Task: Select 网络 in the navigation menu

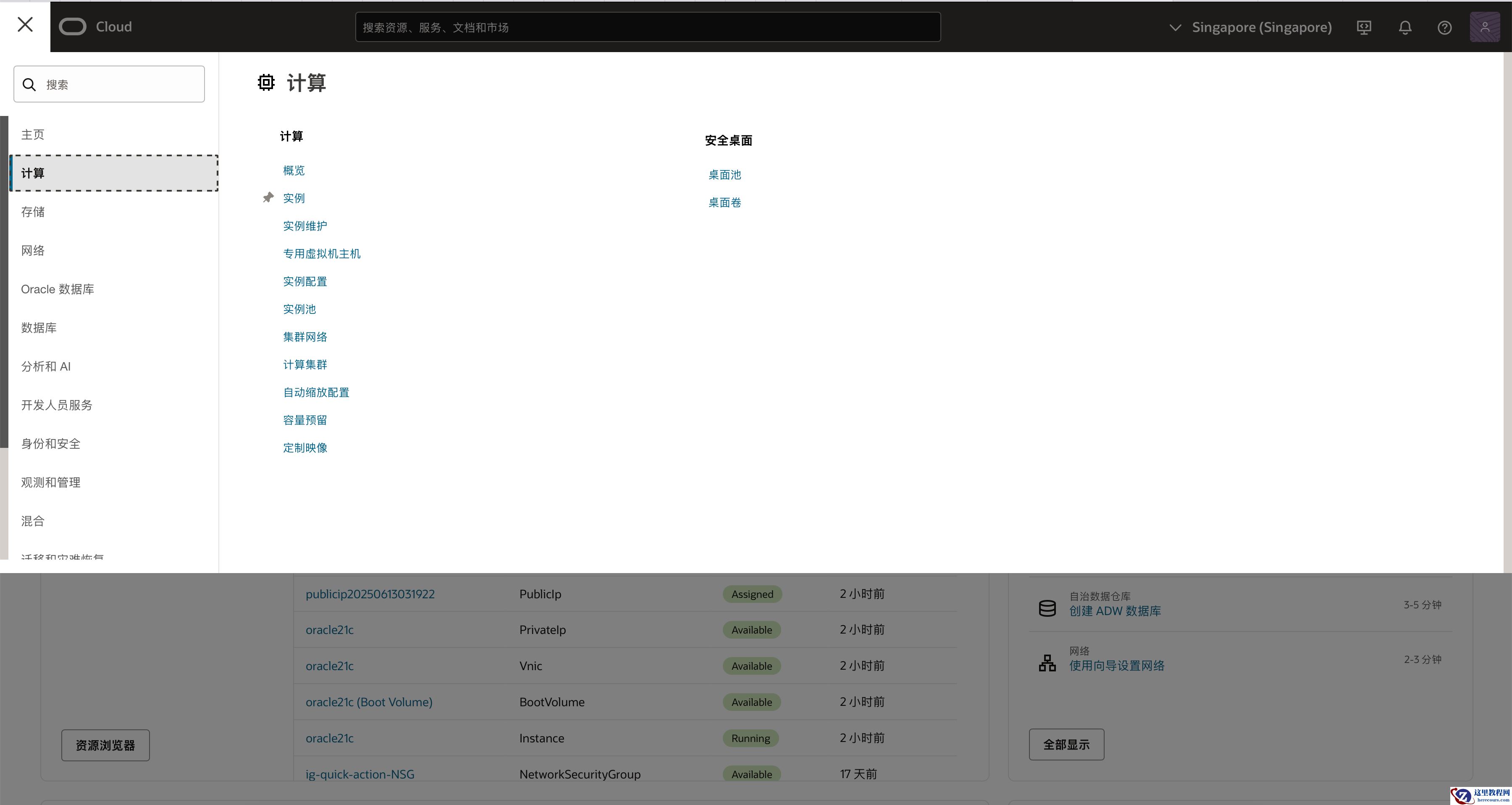Action: coord(33,251)
